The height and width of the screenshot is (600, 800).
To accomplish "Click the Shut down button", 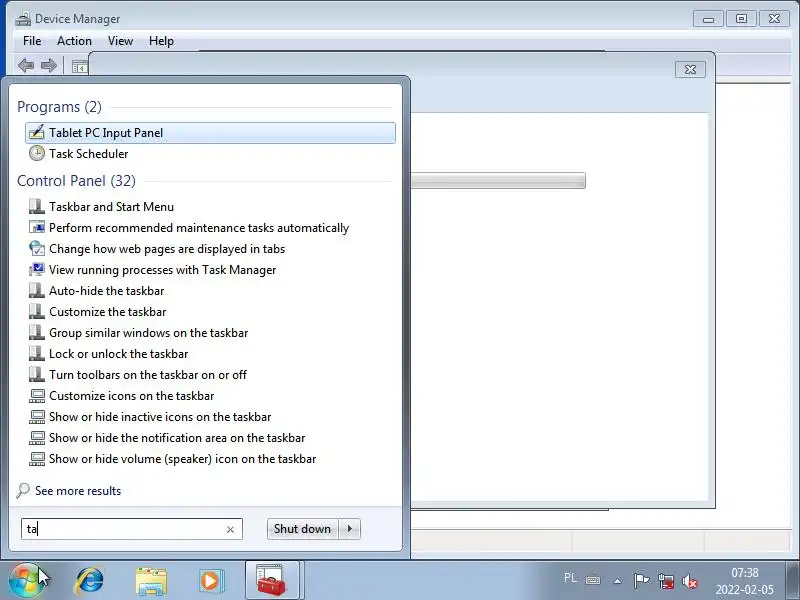I will click(302, 529).
